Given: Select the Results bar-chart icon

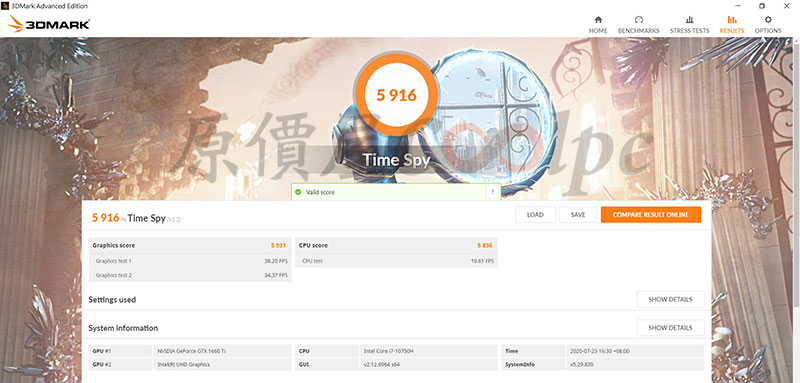Looking at the screenshot, I should (732, 19).
